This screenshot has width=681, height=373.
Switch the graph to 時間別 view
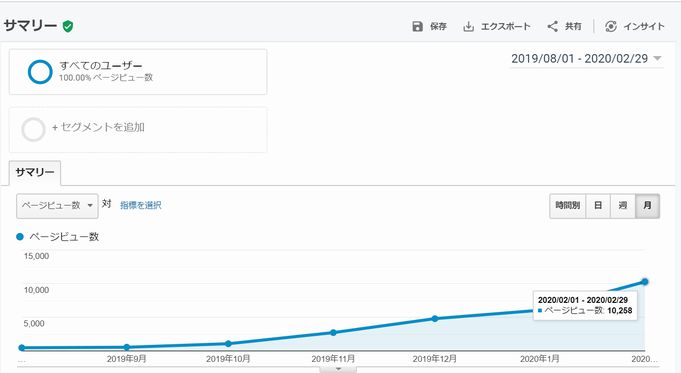pyautogui.click(x=568, y=206)
